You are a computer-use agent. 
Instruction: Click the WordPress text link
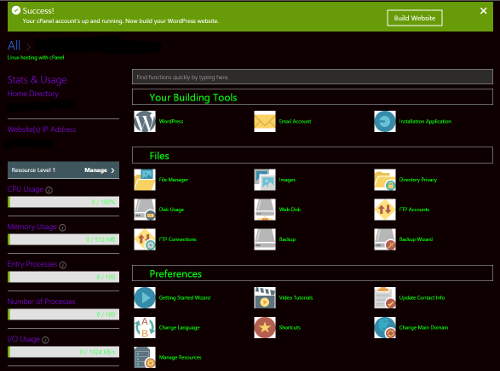click(x=171, y=121)
